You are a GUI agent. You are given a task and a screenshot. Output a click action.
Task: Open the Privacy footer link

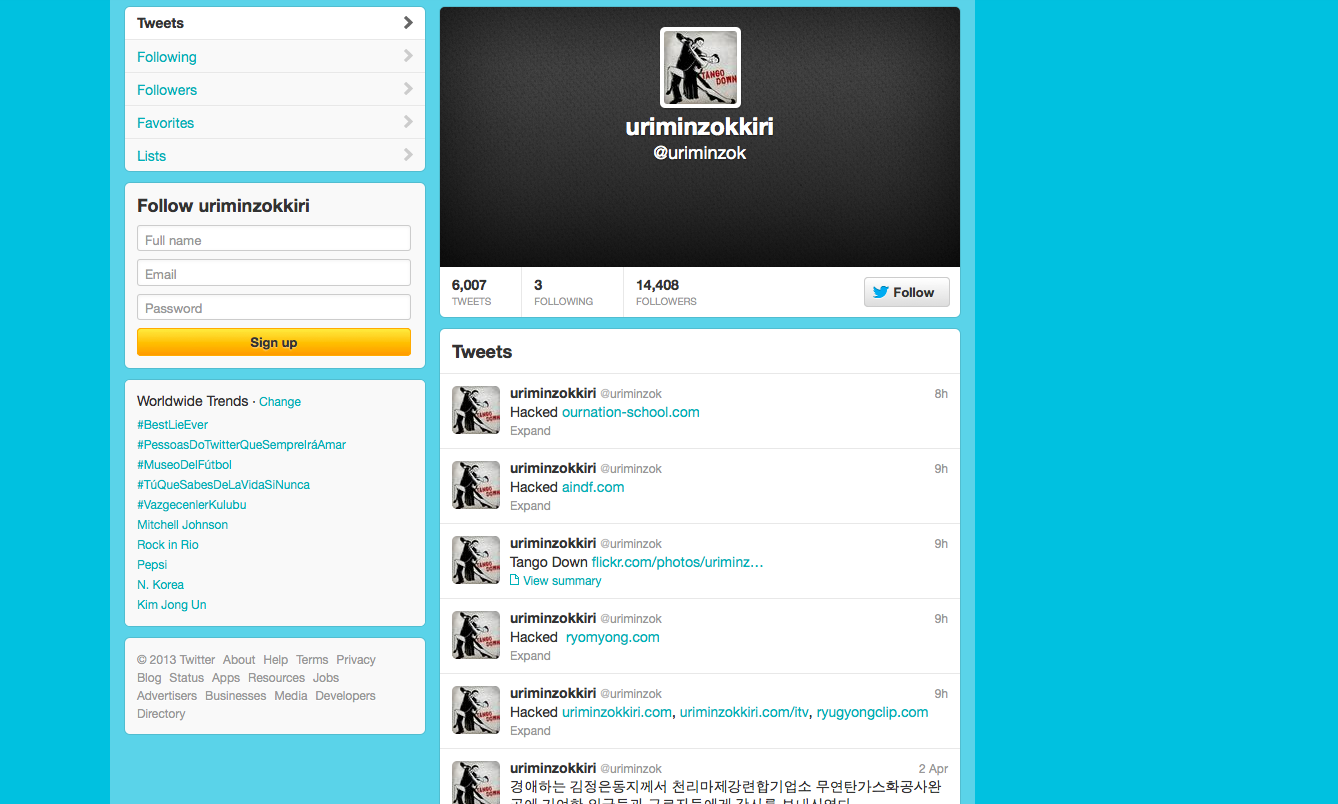click(356, 660)
